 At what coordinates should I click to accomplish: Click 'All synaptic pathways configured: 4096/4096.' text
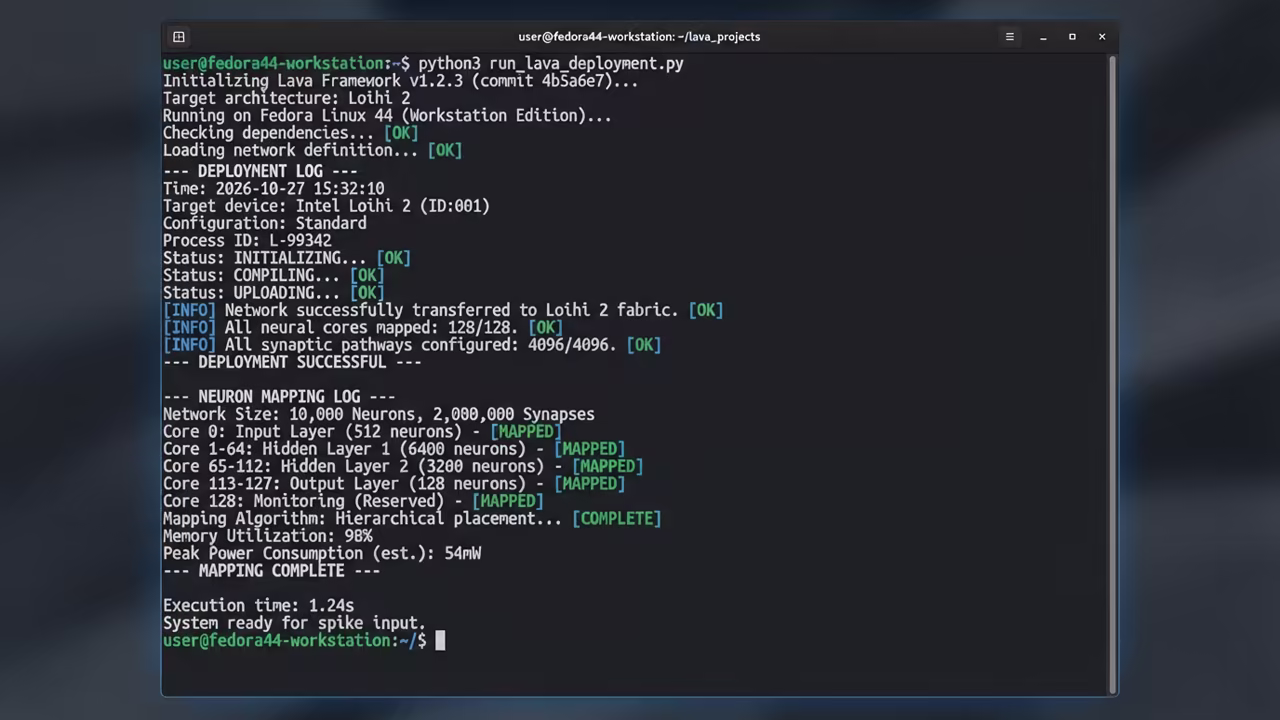pos(420,345)
